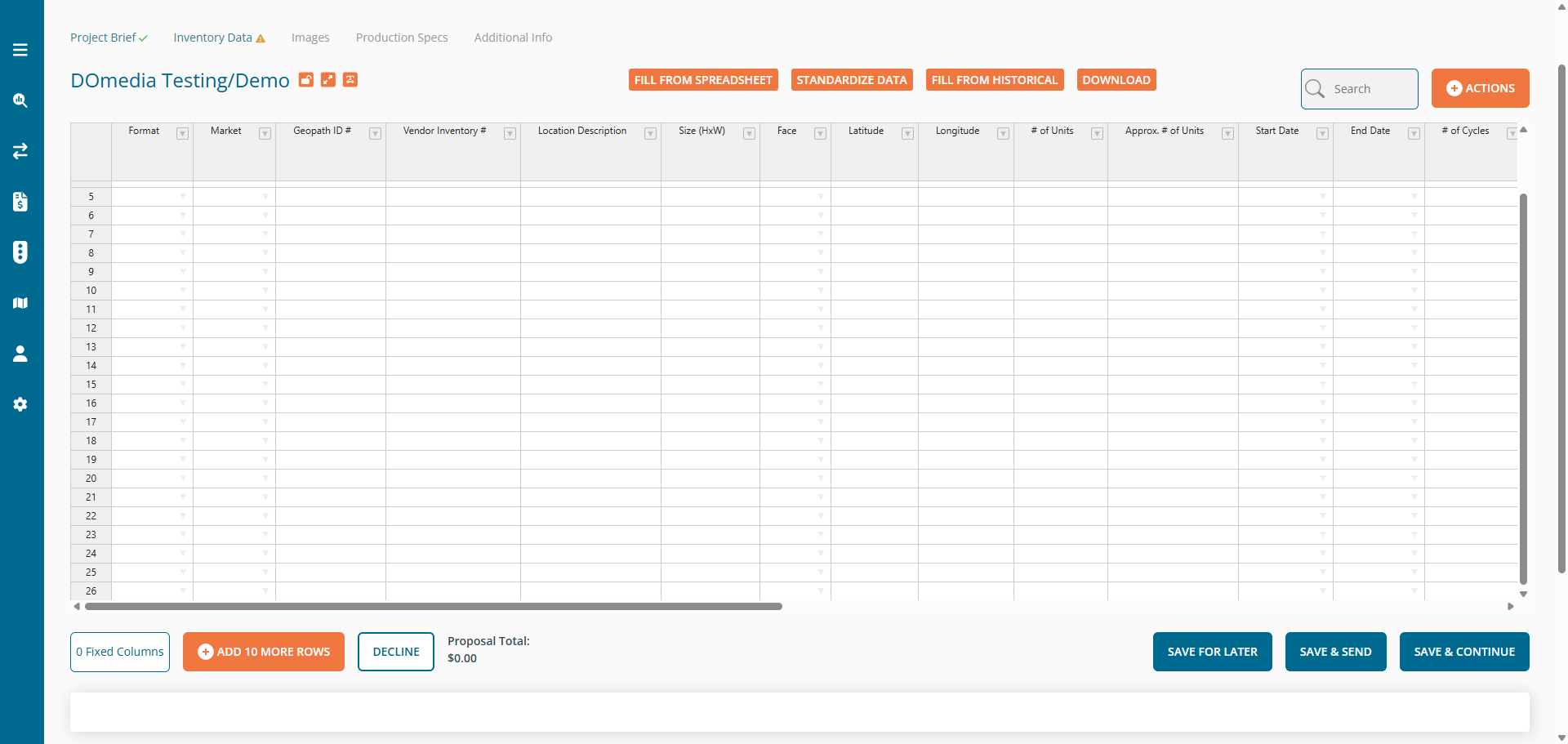Click the orange unlock icon beside title
Screen dimensions: 1568x744
pyautogui.click(x=306, y=79)
